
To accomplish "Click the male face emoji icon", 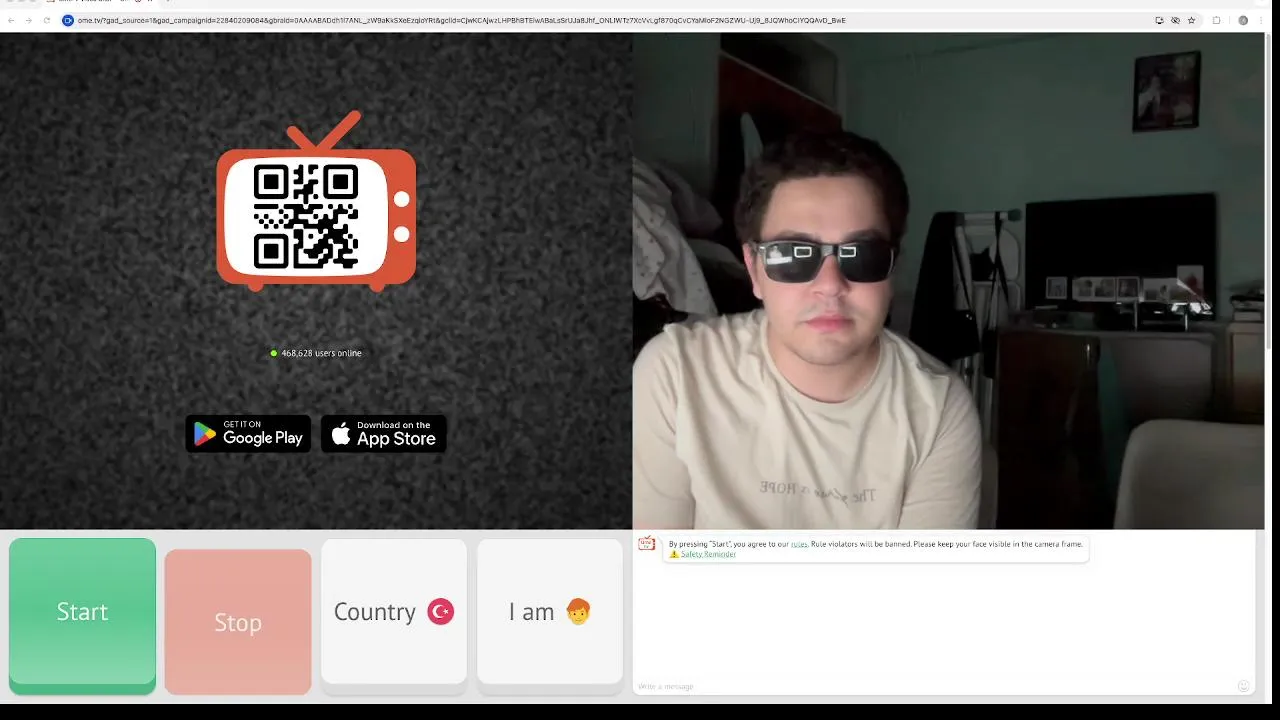I will click(578, 611).
